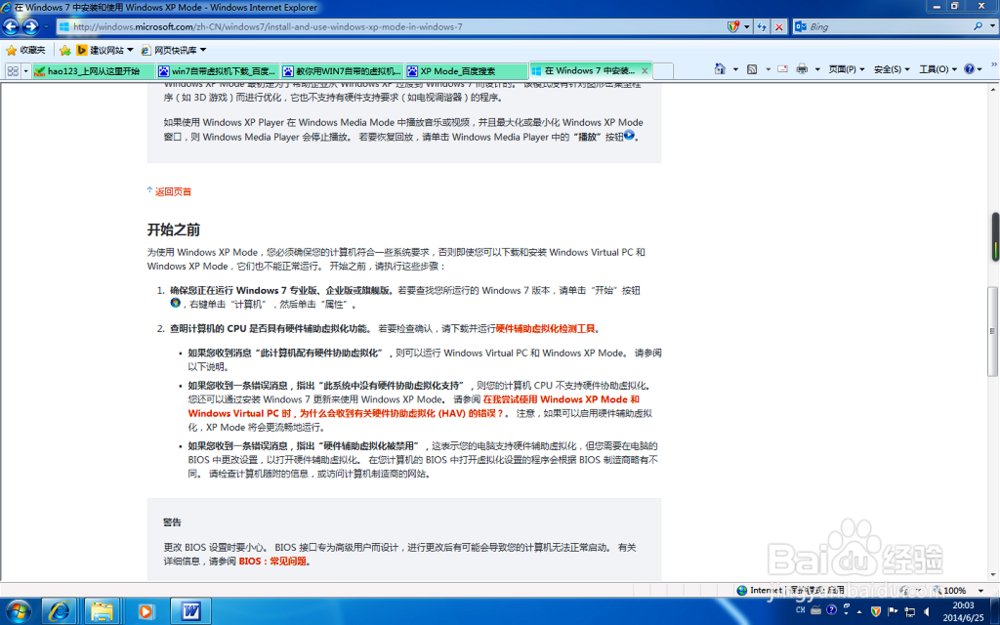Click the tray help question mark icon
The width and height of the screenshot is (1000, 625).
pos(831,610)
